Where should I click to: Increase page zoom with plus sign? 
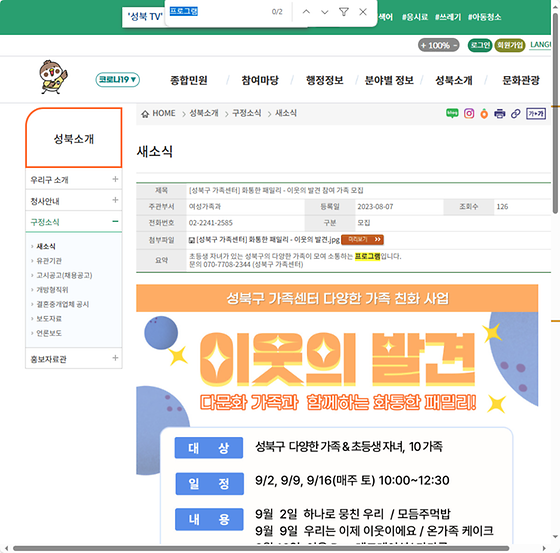tap(424, 45)
